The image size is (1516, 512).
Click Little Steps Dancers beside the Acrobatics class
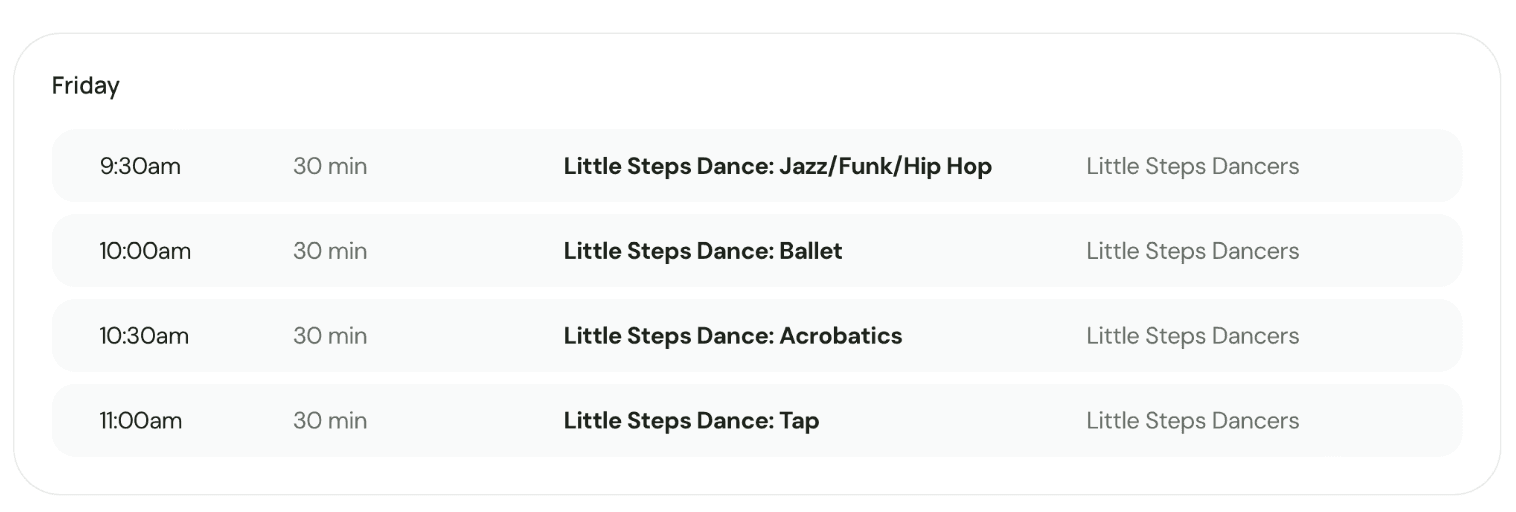(x=1192, y=336)
